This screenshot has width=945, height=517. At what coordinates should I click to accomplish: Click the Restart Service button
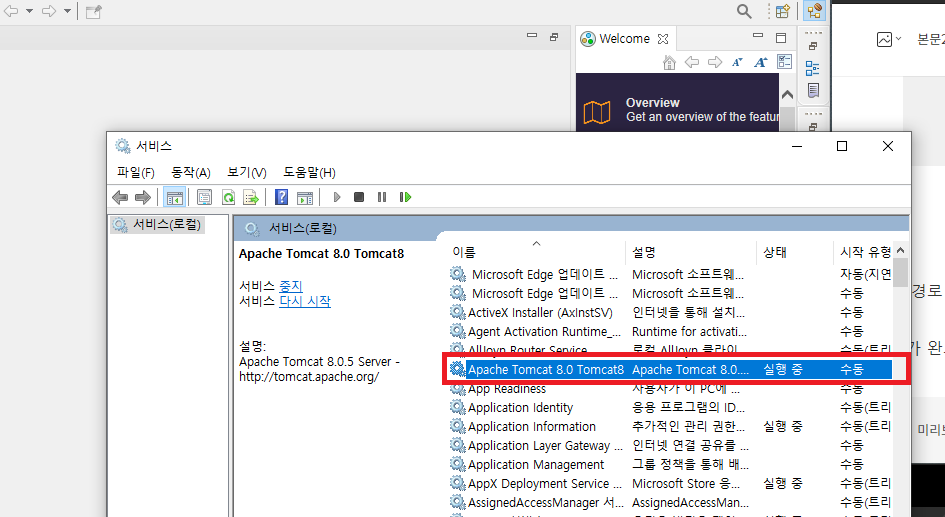coord(405,197)
